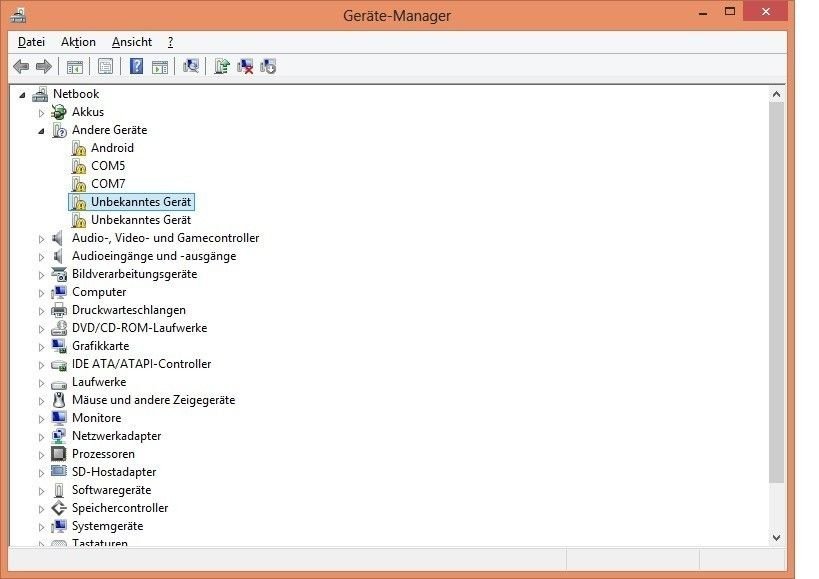Toggle the action pane toolbar icon

pyautogui.click(x=160, y=67)
